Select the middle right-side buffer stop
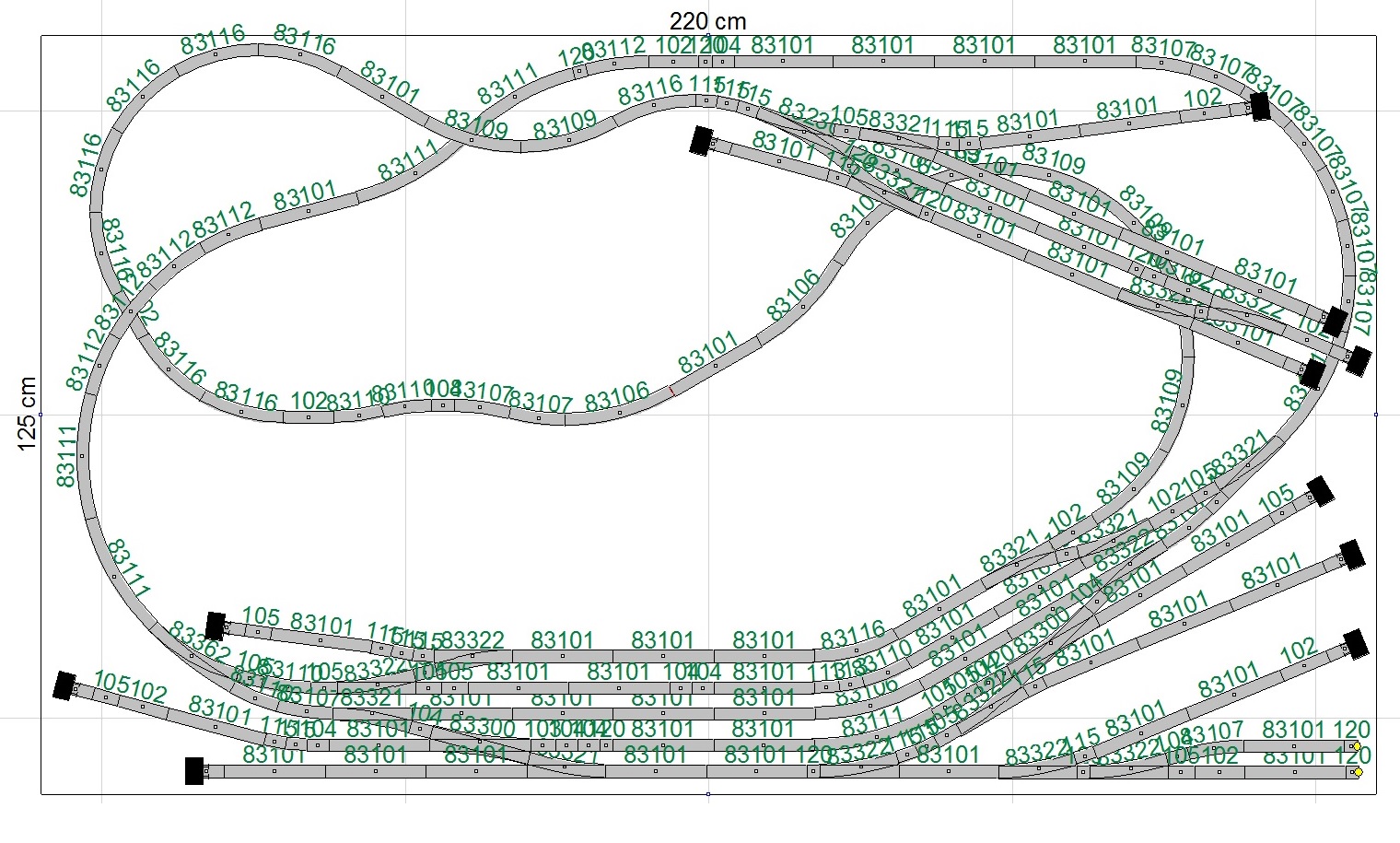The width and height of the screenshot is (1400, 843). [x=1351, y=556]
